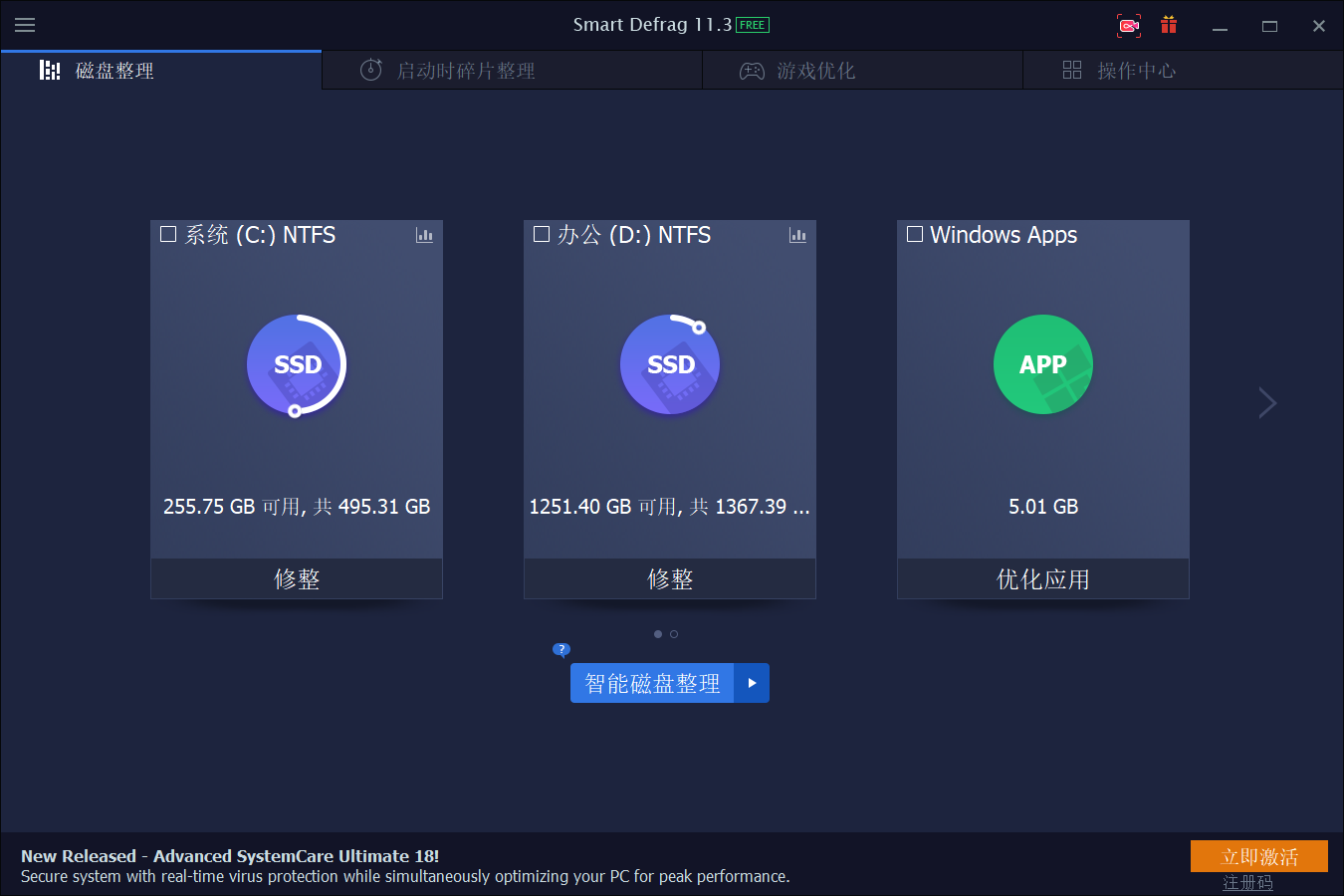The image size is (1344, 896).
Task: Open the 注册码 registration link
Action: (x=1247, y=882)
